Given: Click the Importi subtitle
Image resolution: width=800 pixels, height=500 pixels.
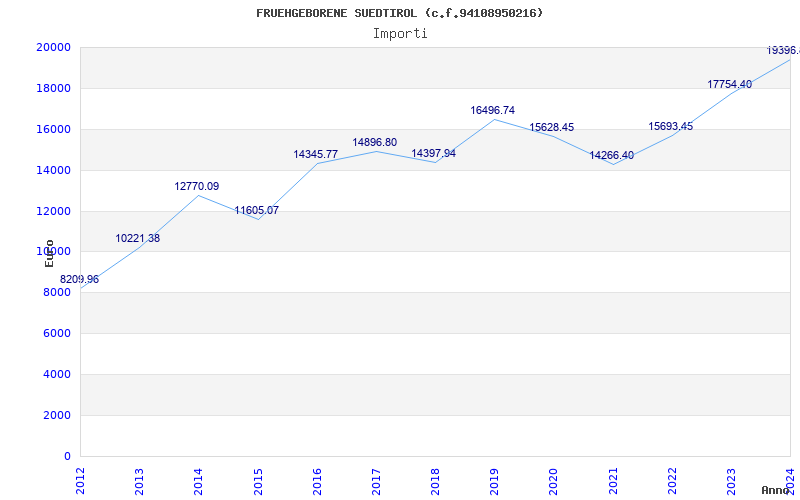Looking at the screenshot, I should click(x=400, y=34).
